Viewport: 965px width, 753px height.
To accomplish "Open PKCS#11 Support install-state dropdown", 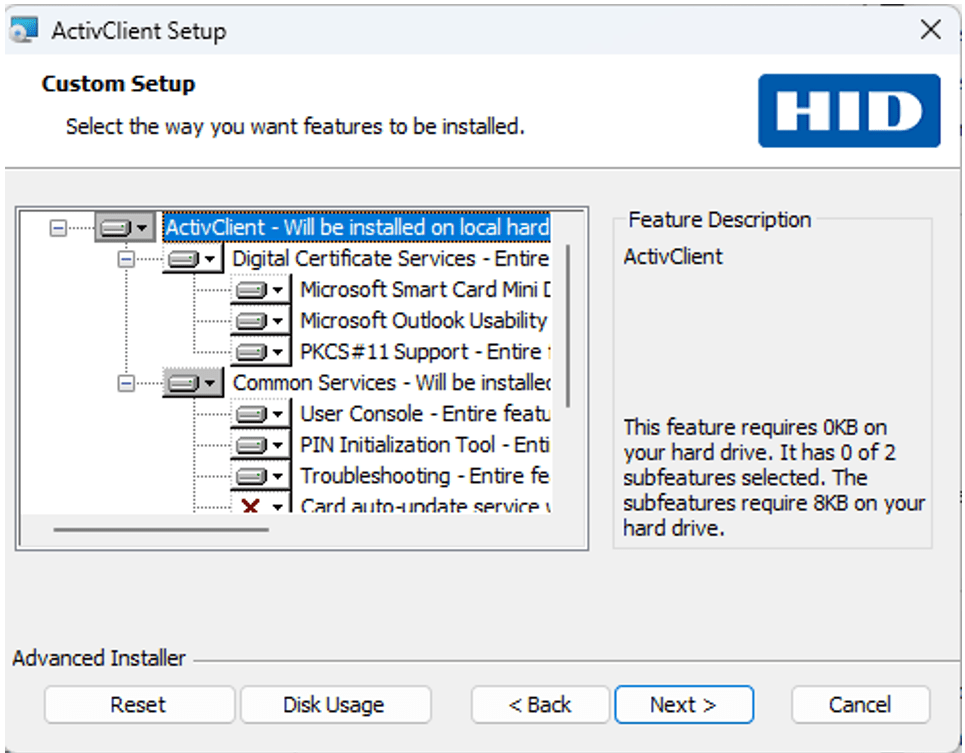I will coord(260,352).
